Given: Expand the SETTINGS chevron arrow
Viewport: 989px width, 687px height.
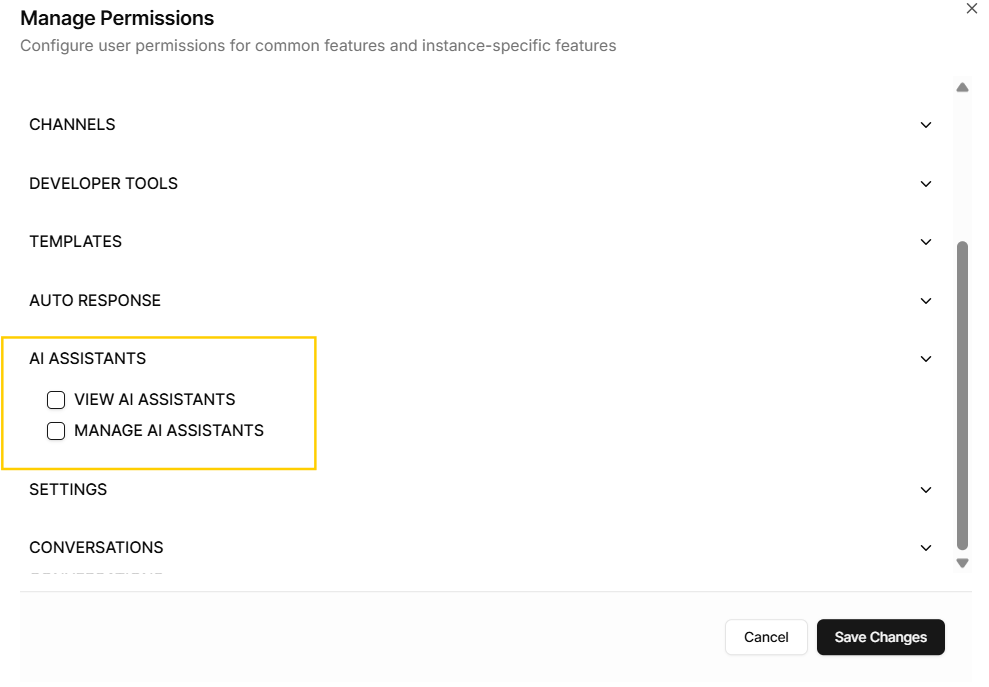Looking at the screenshot, I should (926, 490).
